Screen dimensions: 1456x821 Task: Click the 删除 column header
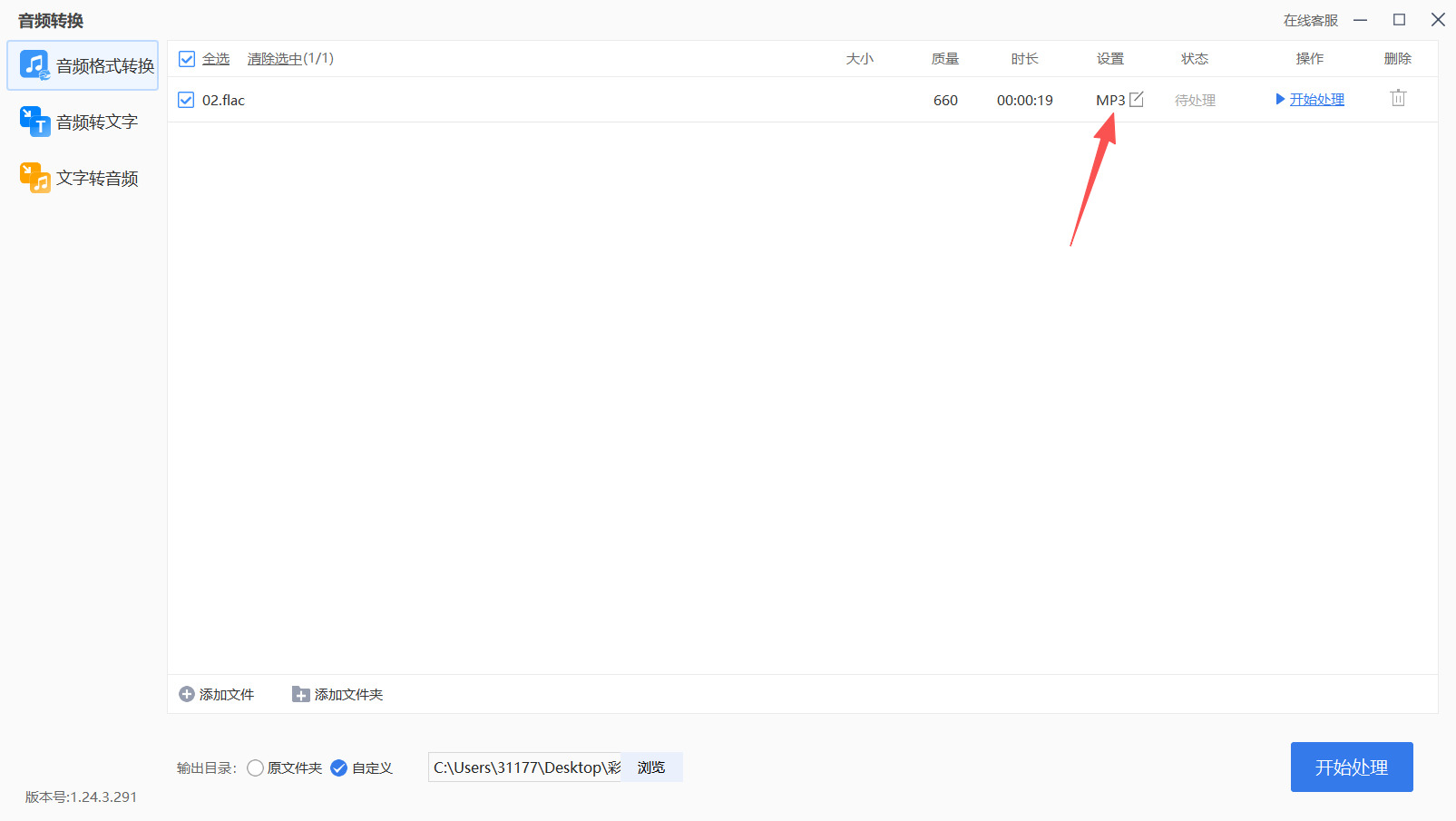(x=1398, y=59)
